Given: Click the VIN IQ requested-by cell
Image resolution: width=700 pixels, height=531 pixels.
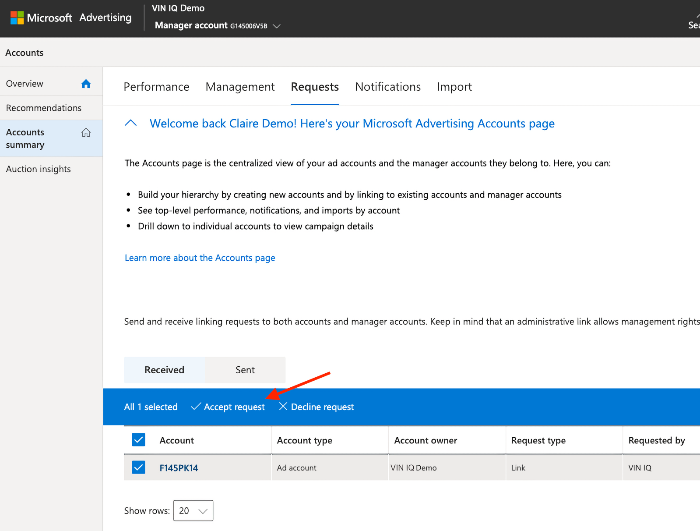Looking at the screenshot, I should click(x=640, y=468).
